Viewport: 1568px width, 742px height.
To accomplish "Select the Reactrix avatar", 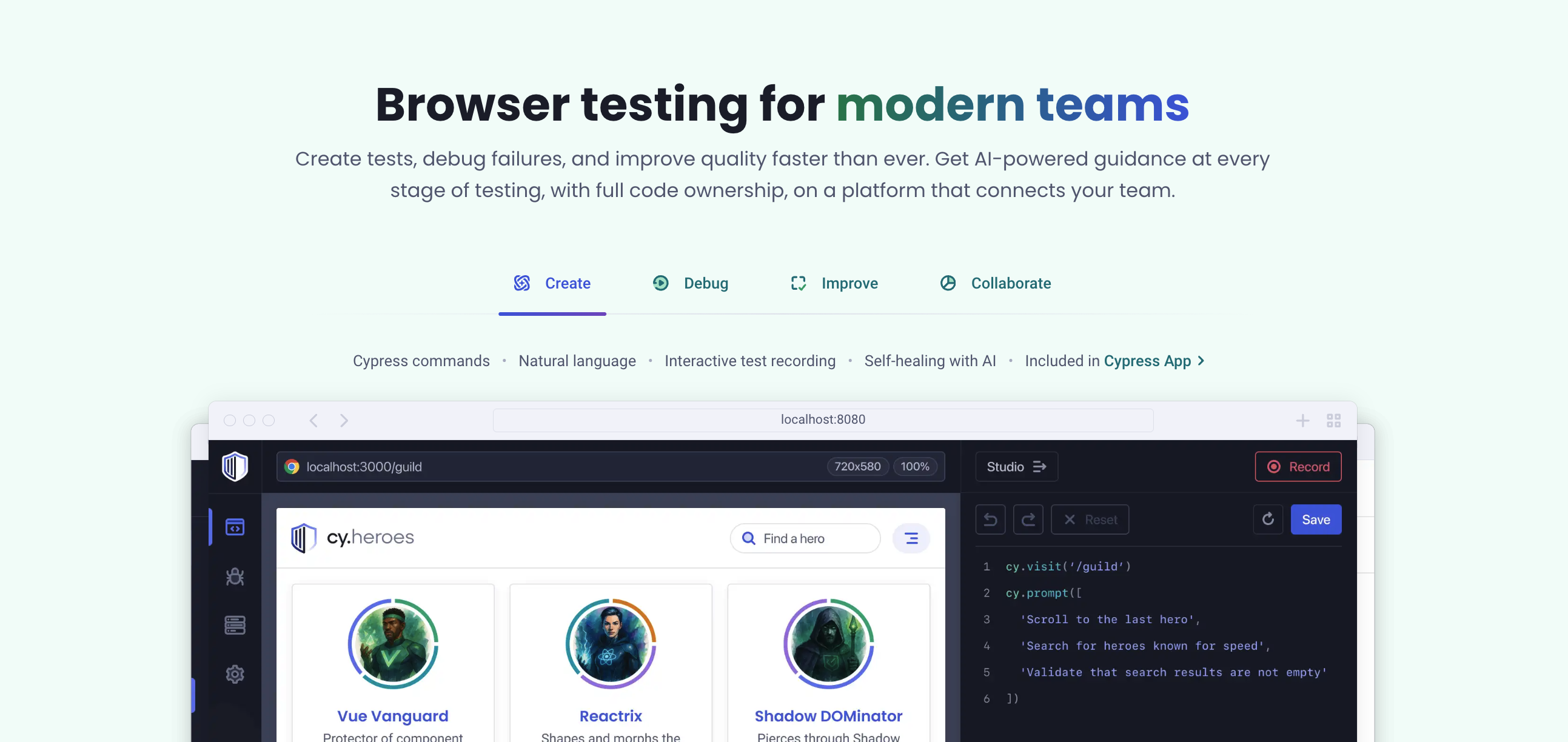I will (x=611, y=644).
